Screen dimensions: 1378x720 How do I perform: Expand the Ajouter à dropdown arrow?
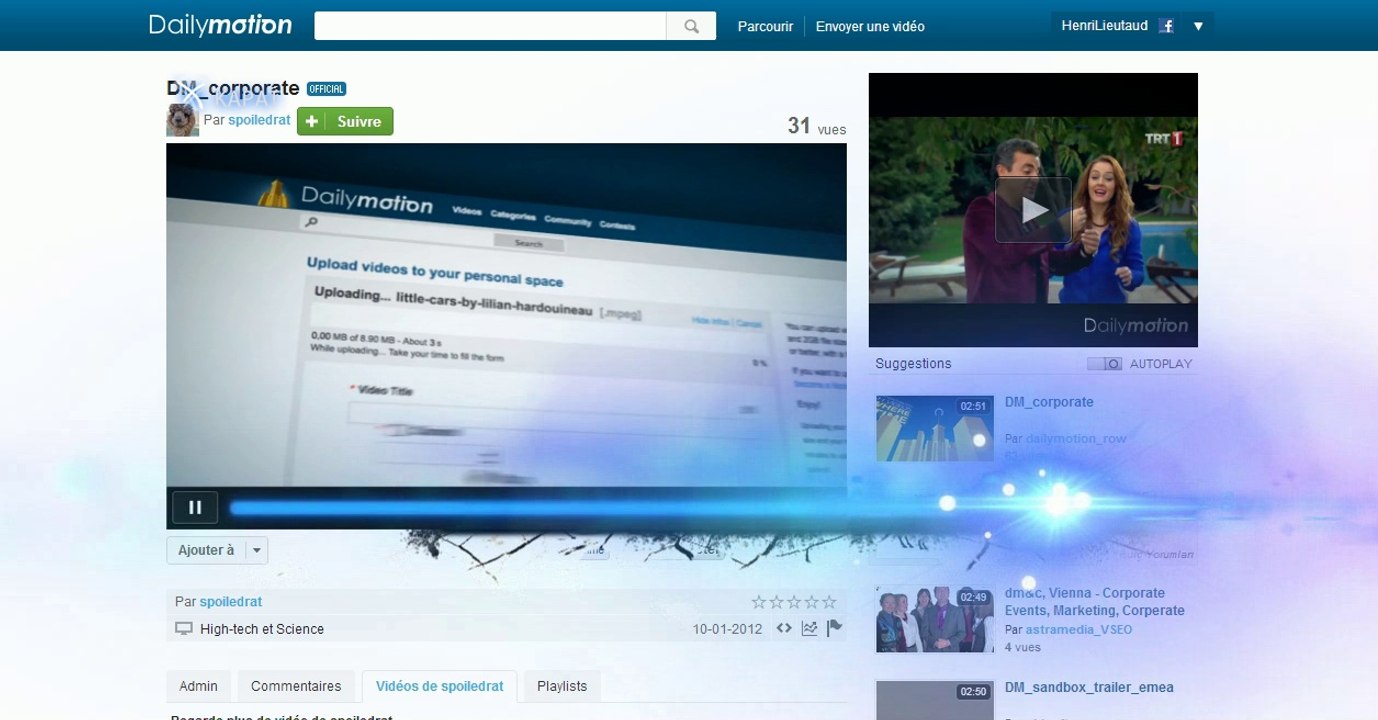click(x=256, y=550)
